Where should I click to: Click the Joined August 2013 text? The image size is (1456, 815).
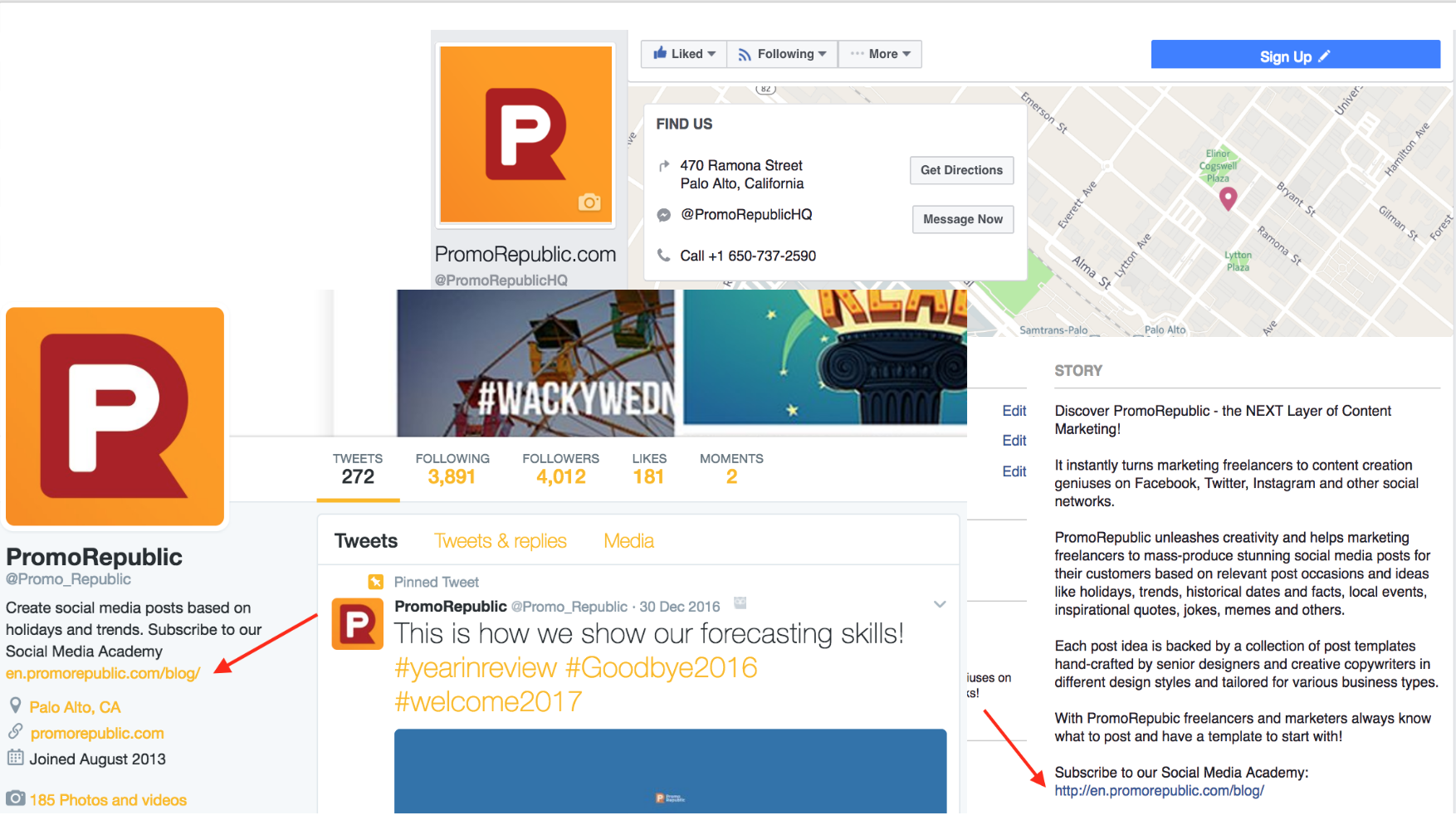coord(98,759)
